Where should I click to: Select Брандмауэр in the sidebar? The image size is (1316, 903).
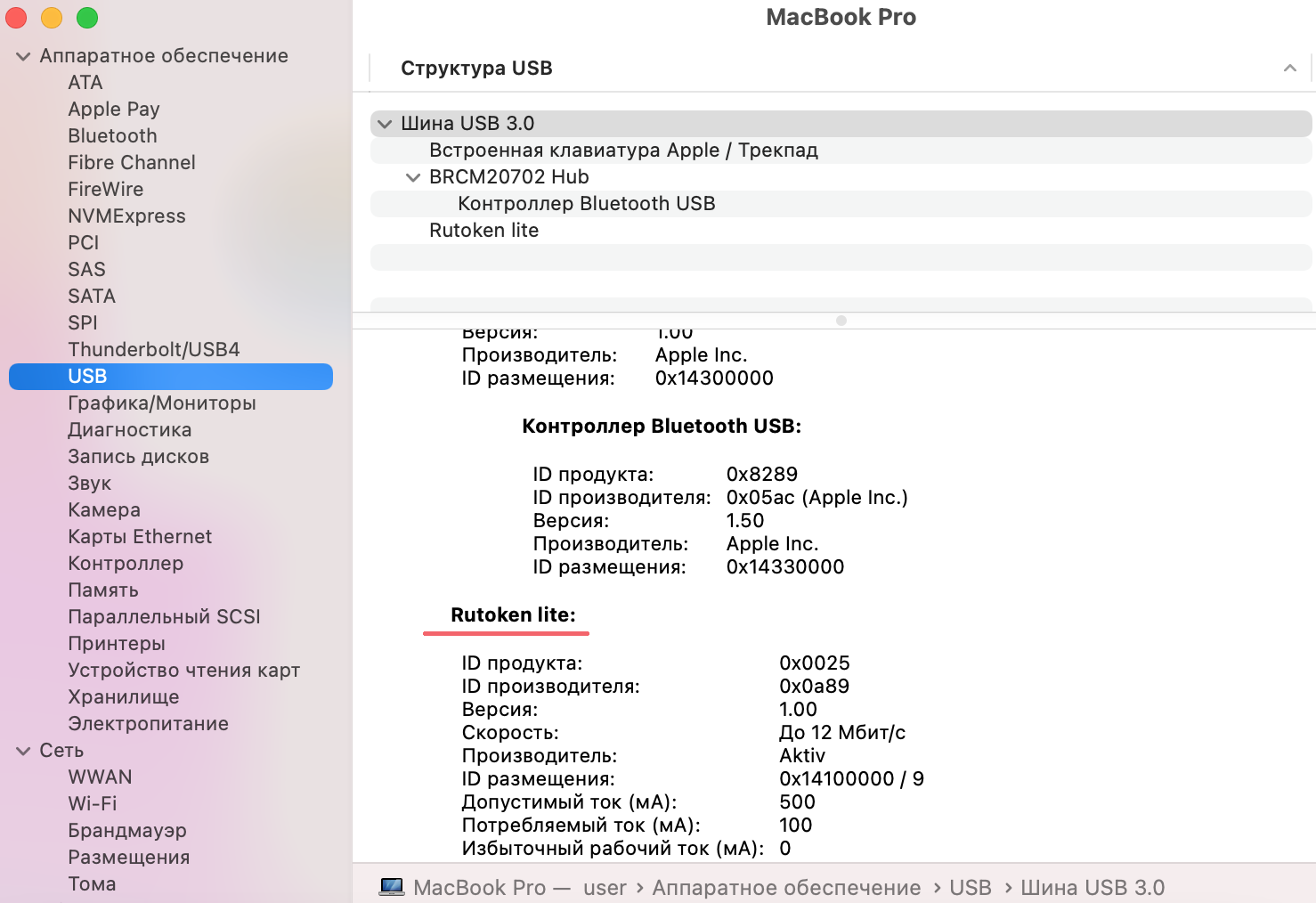coord(127,831)
